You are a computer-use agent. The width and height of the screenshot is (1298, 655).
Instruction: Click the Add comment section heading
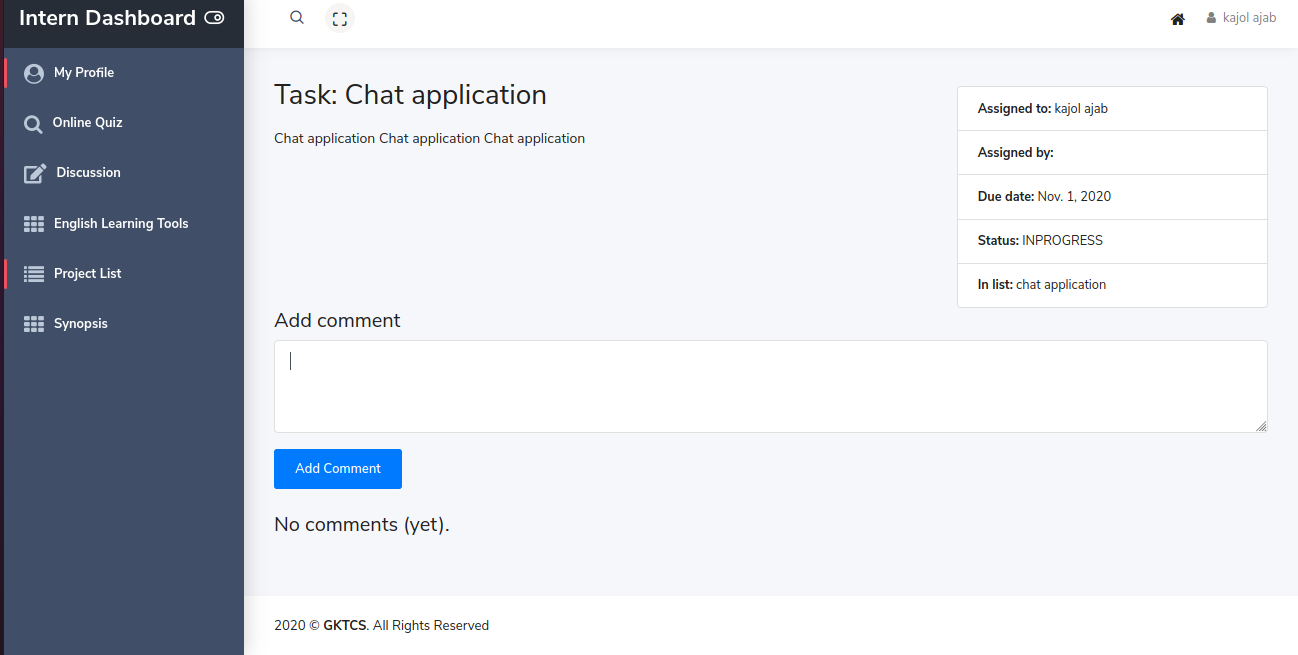click(337, 320)
